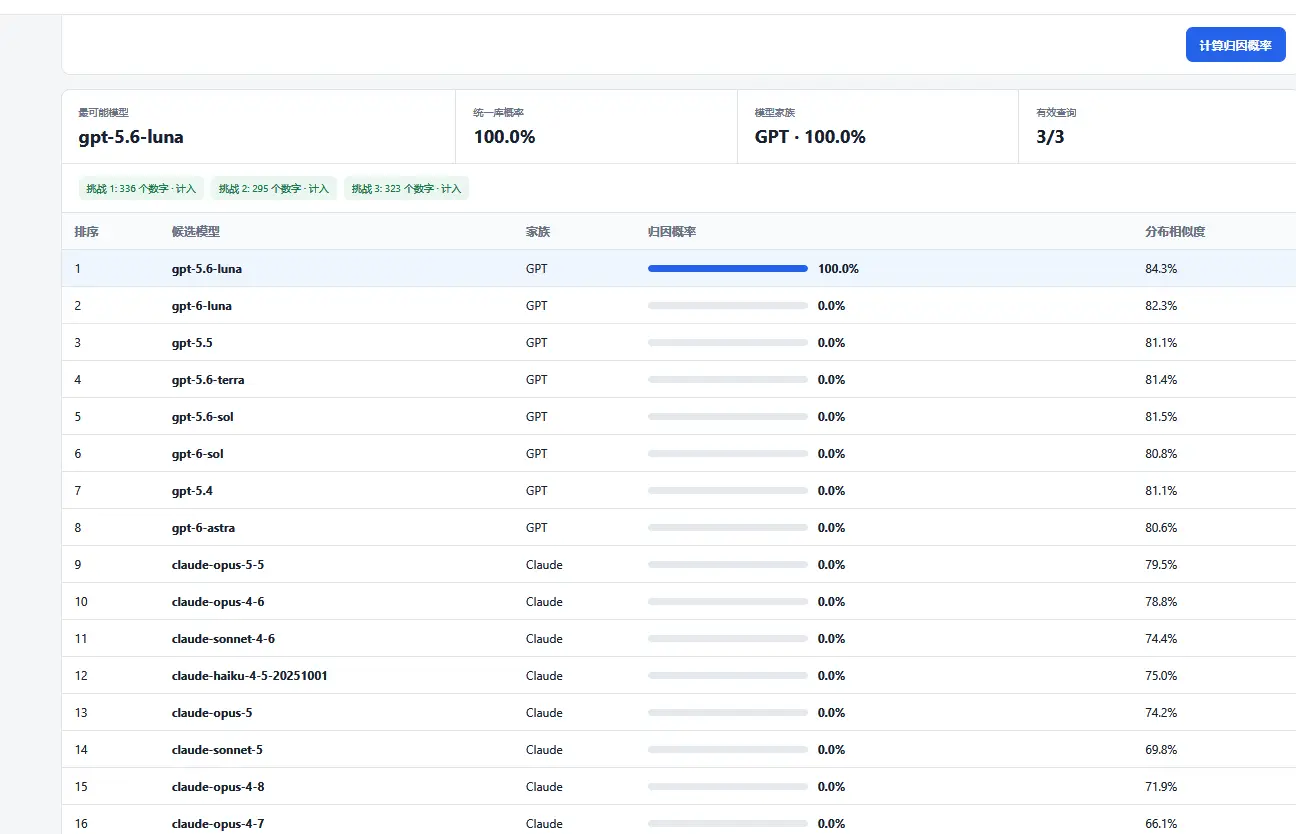Click the 80.8% similarity value
The width and height of the screenshot is (1296, 834).
(x=1161, y=453)
